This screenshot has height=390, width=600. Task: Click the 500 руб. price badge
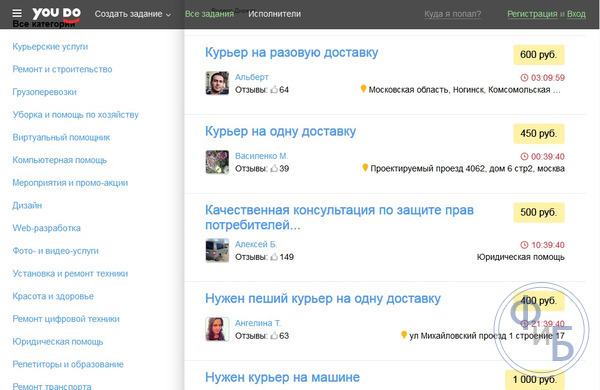click(539, 212)
